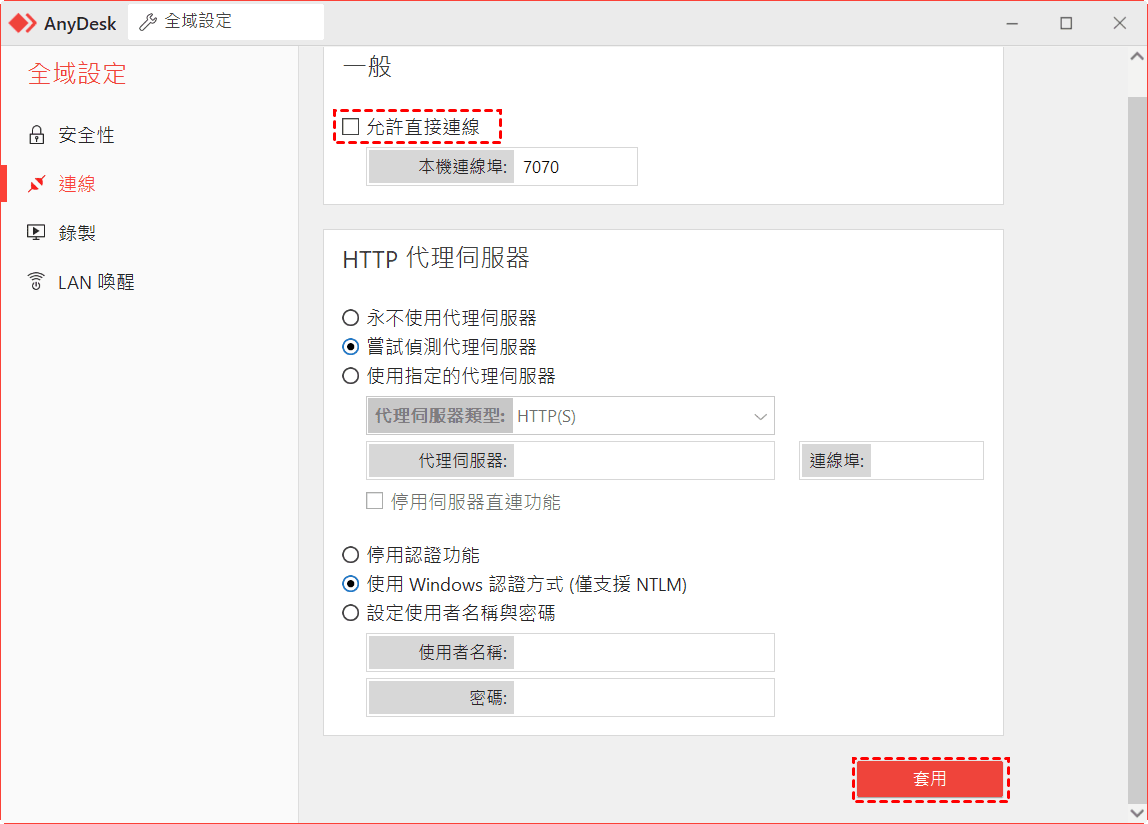Viewport: 1148px width, 824px height.
Task: Click the scrollbar up arrow
Action: [x=1137, y=56]
